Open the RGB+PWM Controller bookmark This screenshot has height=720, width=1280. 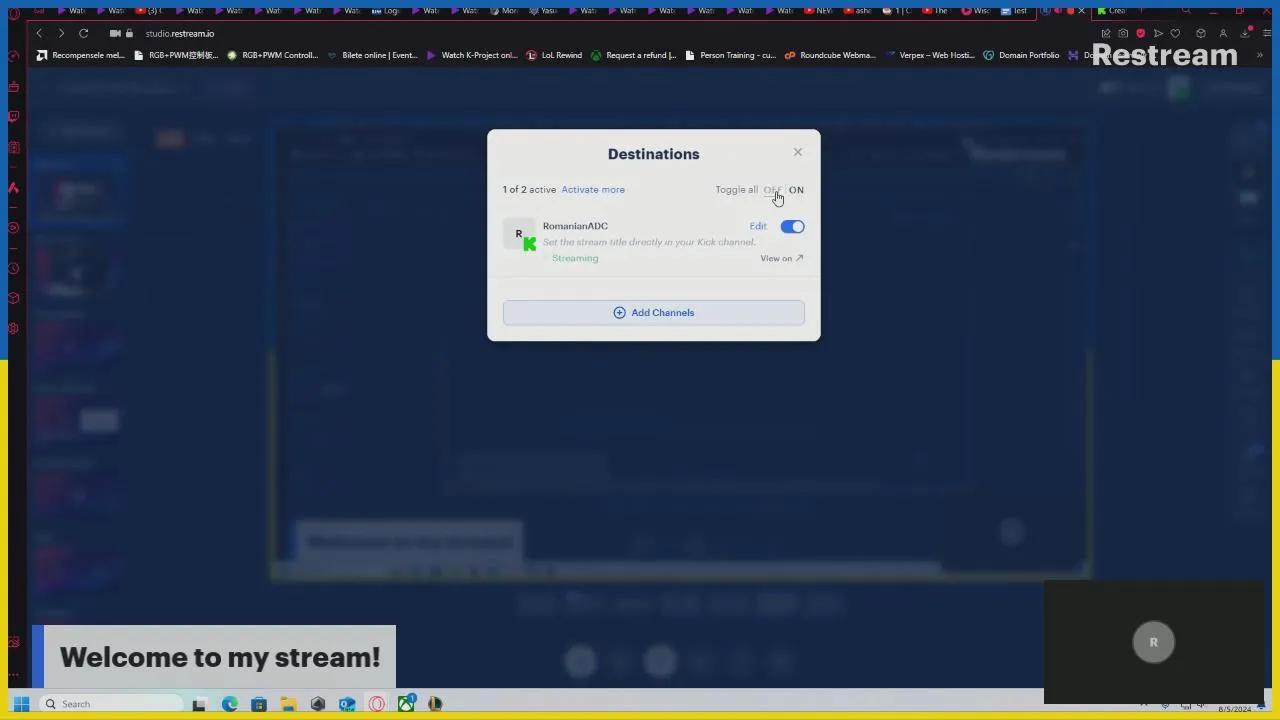coord(272,56)
